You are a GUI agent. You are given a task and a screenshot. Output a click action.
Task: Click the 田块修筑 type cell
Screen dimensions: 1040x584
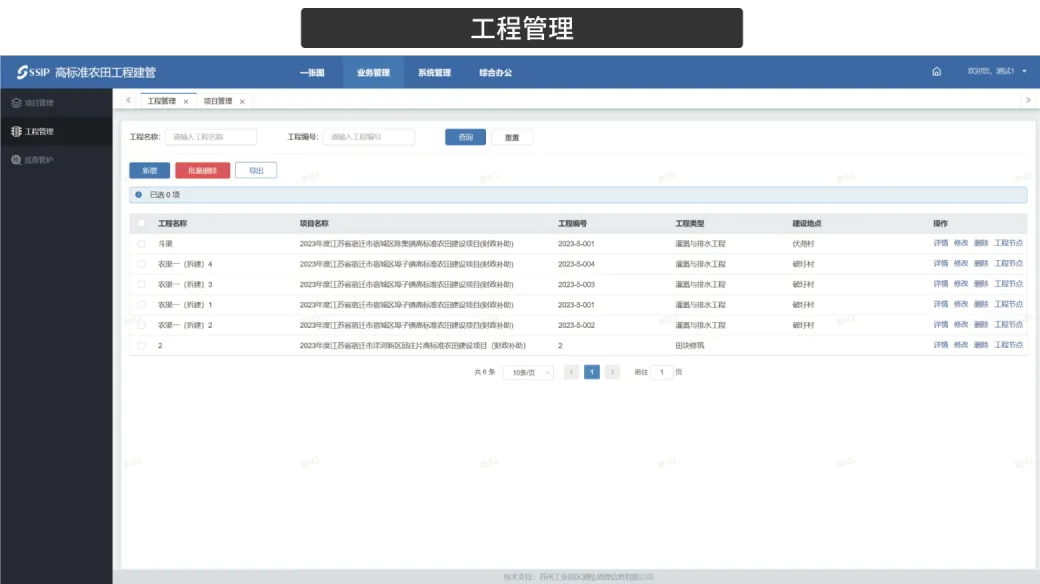[690, 346]
